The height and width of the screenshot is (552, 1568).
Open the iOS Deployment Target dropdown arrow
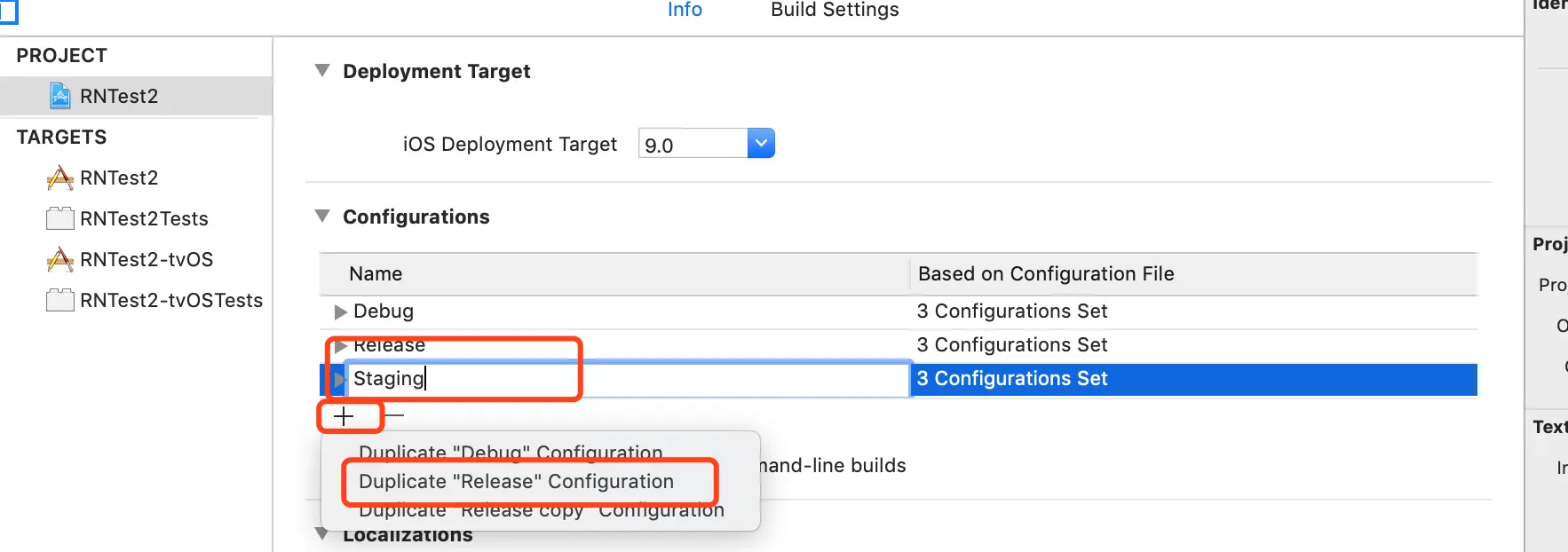pyautogui.click(x=761, y=143)
